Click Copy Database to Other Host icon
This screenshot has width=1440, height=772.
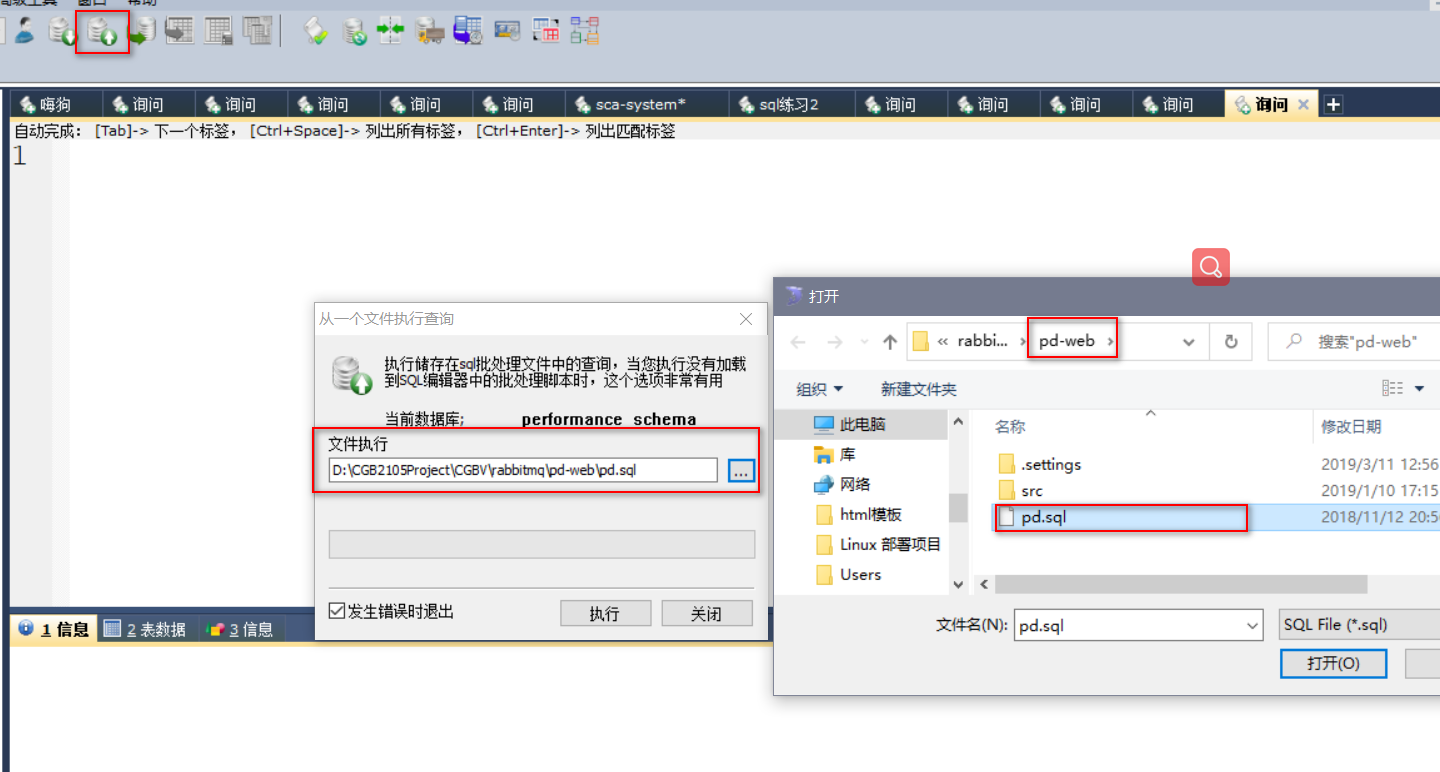click(x=143, y=31)
